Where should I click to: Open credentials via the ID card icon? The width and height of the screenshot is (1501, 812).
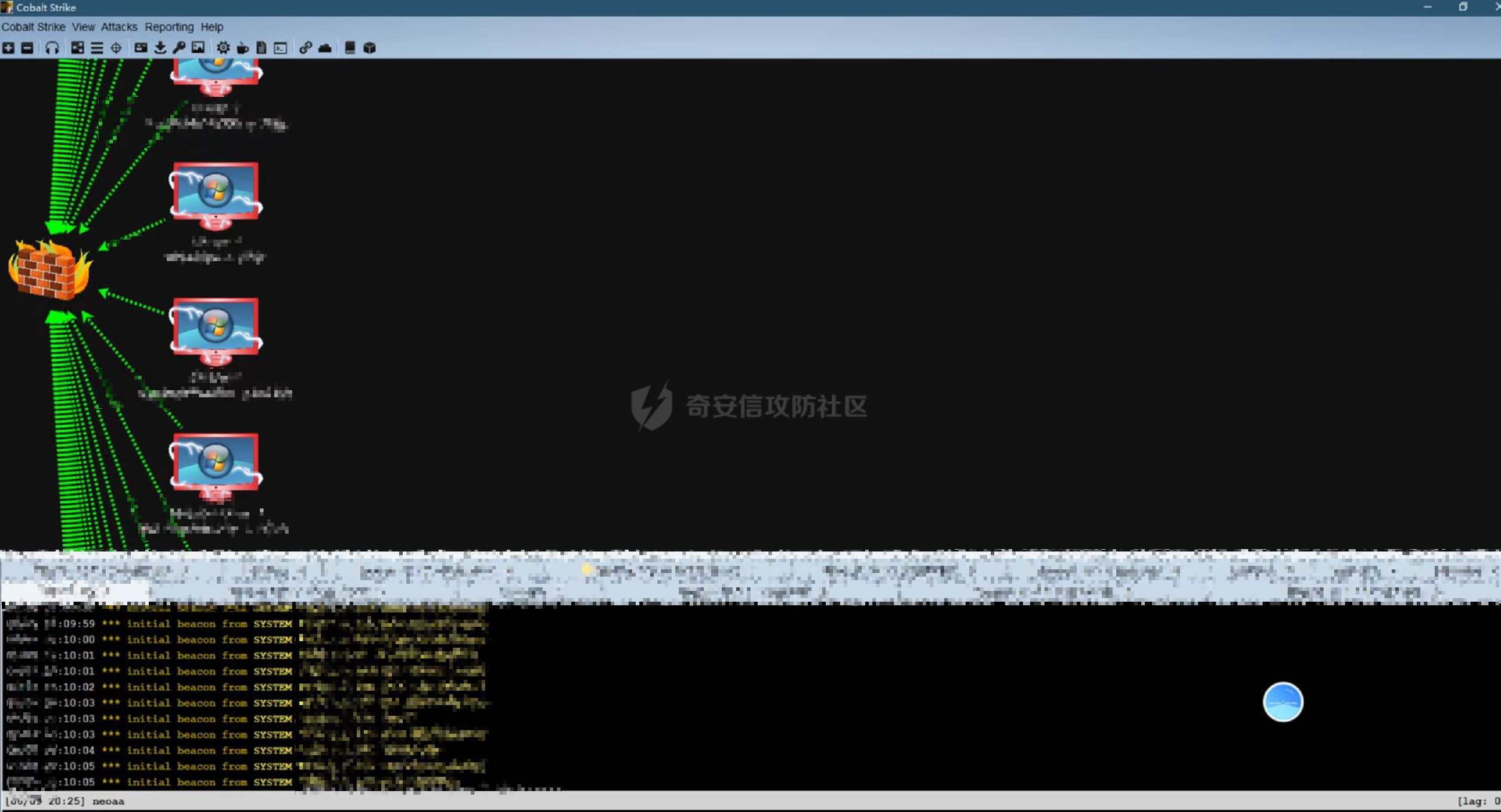141,48
